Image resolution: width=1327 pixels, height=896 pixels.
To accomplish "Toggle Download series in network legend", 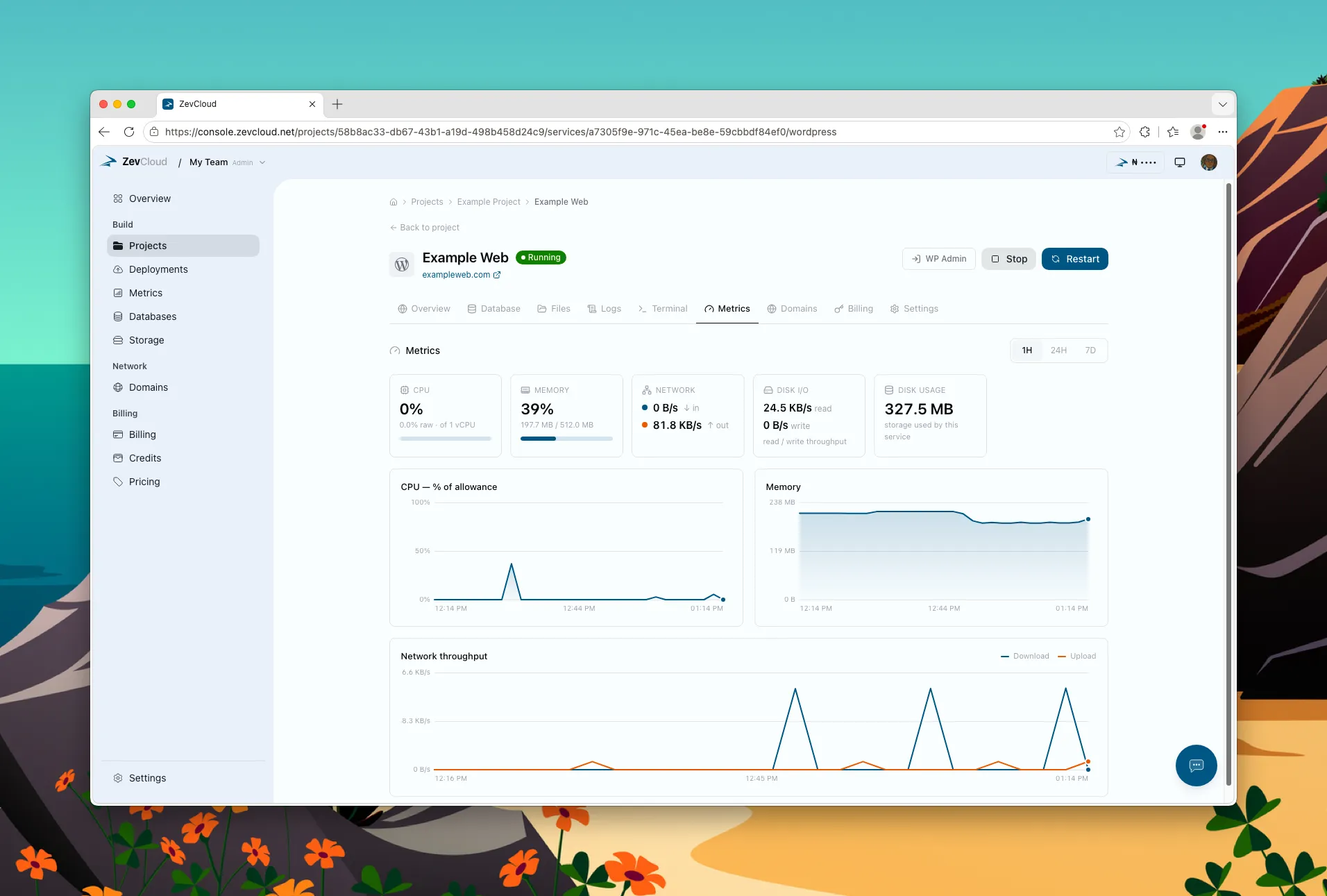I will [1025, 657].
